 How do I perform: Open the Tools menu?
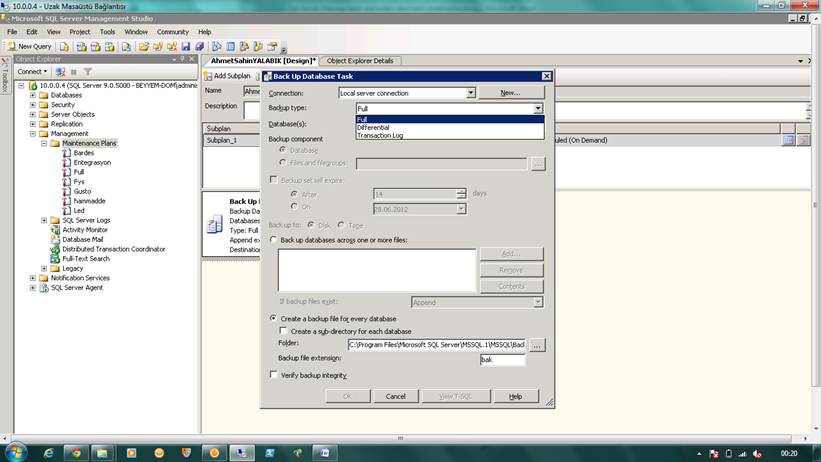(107, 32)
